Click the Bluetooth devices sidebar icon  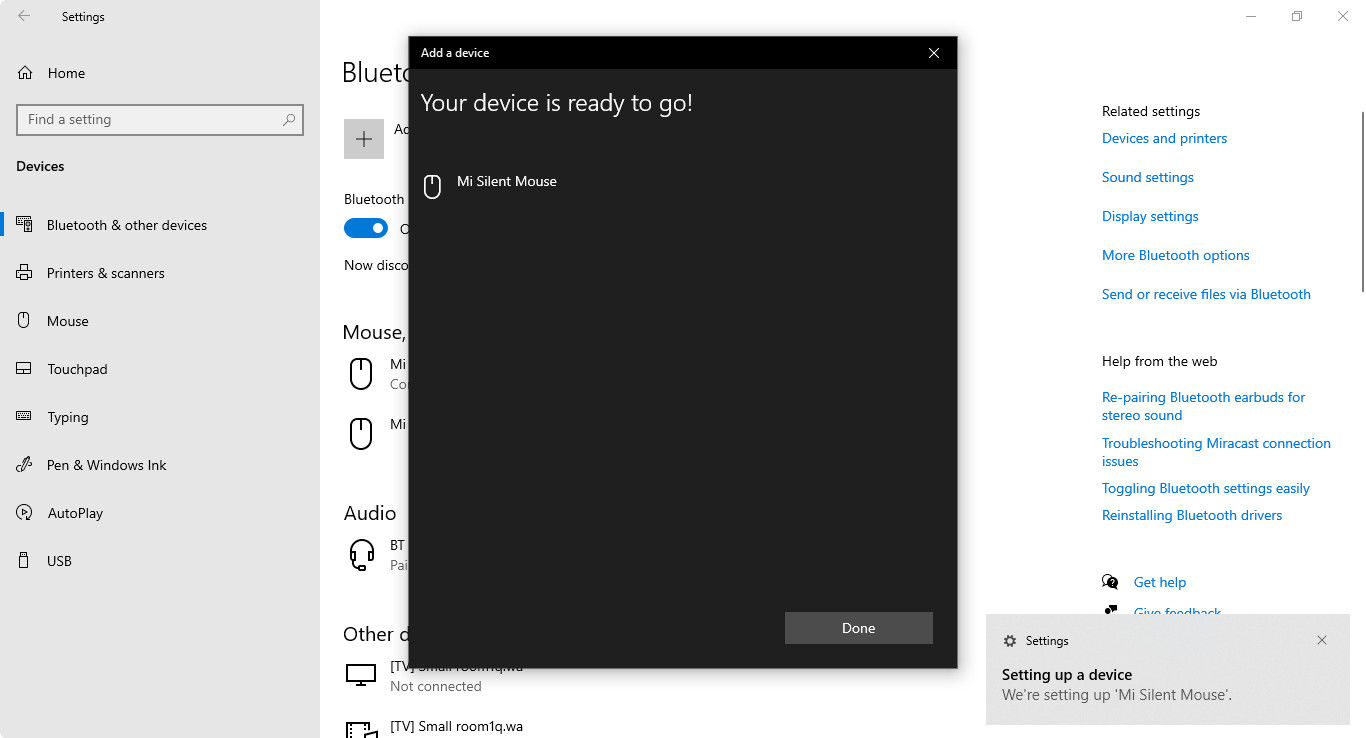(25, 225)
